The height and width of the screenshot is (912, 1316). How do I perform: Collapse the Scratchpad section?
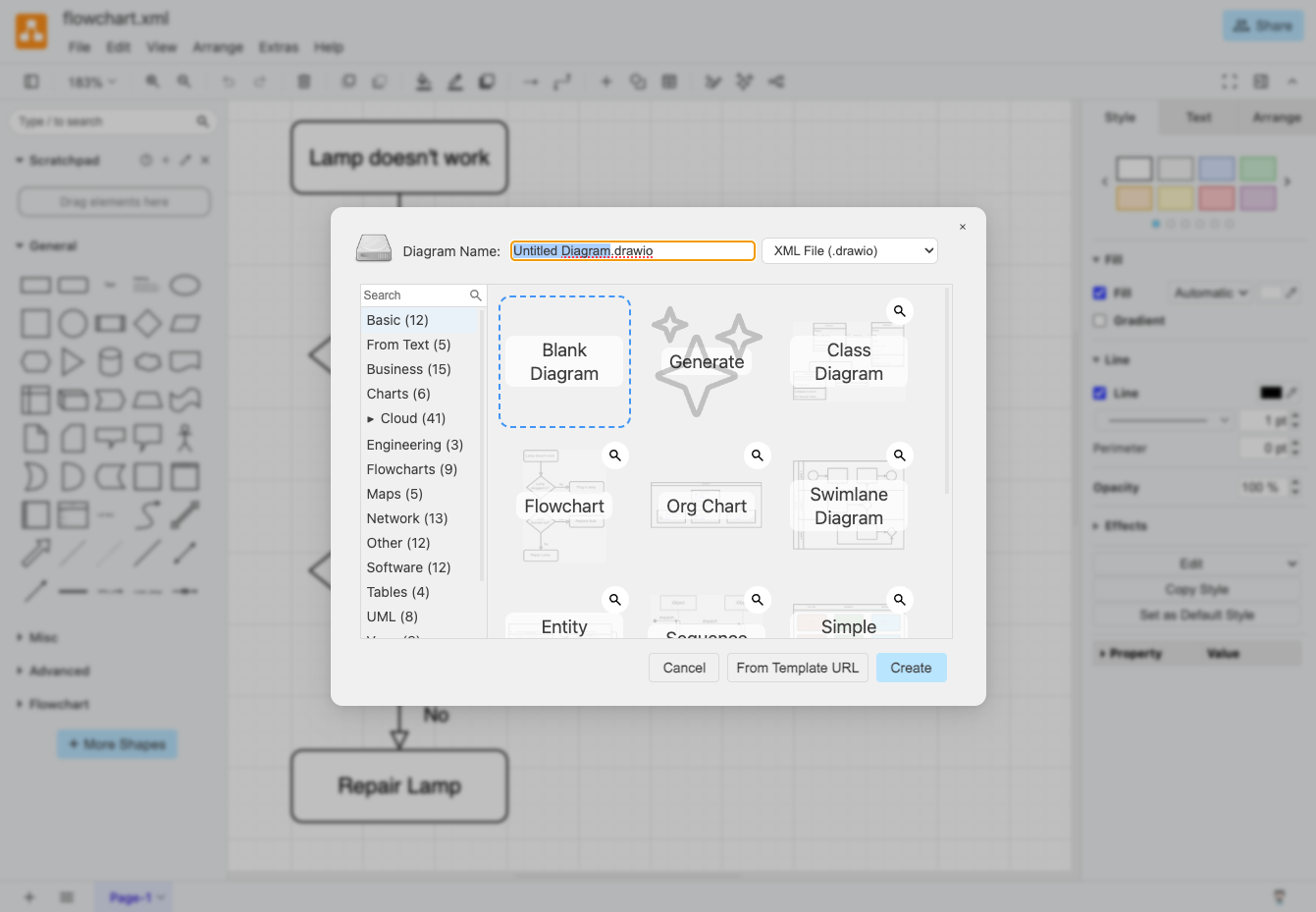point(19,160)
